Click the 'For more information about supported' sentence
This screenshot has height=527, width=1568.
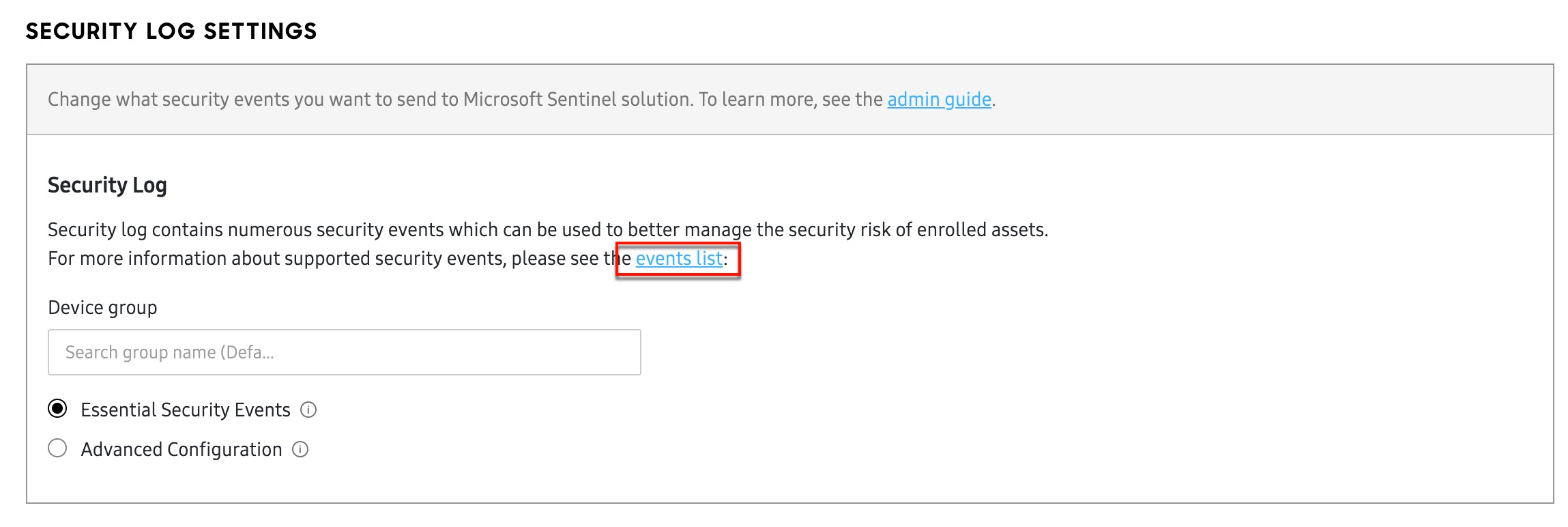tap(273, 259)
